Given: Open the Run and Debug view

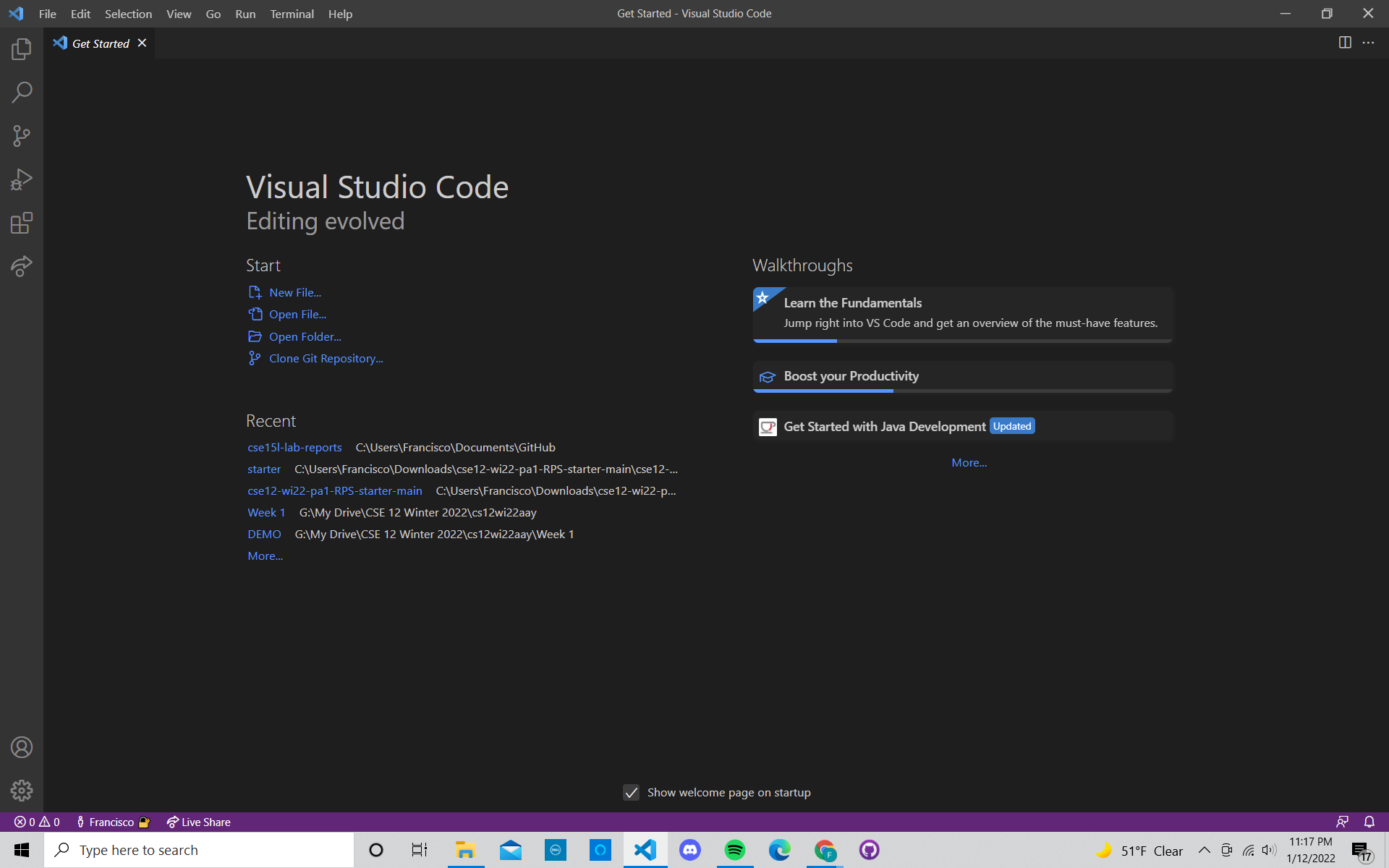Looking at the screenshot, I should click(x=22, y=179).
